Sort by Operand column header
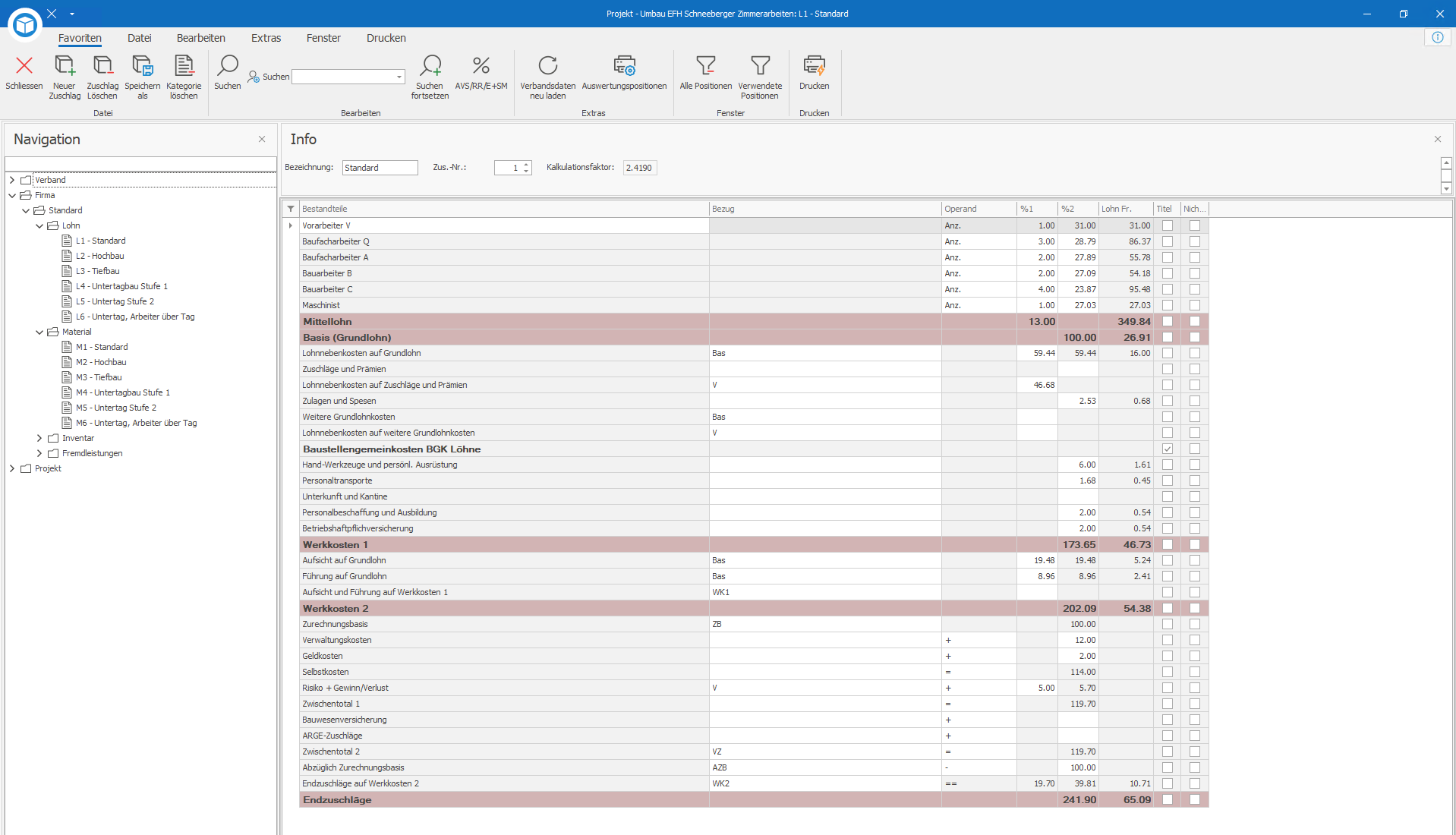 (x=979, y=209)
